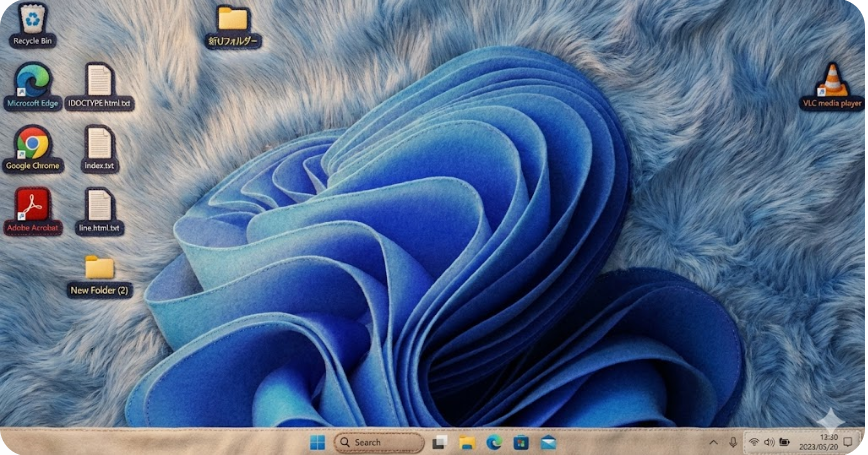868x455 pixels.
Task: Click the microphone tray icon
Action: pos(733,442)
